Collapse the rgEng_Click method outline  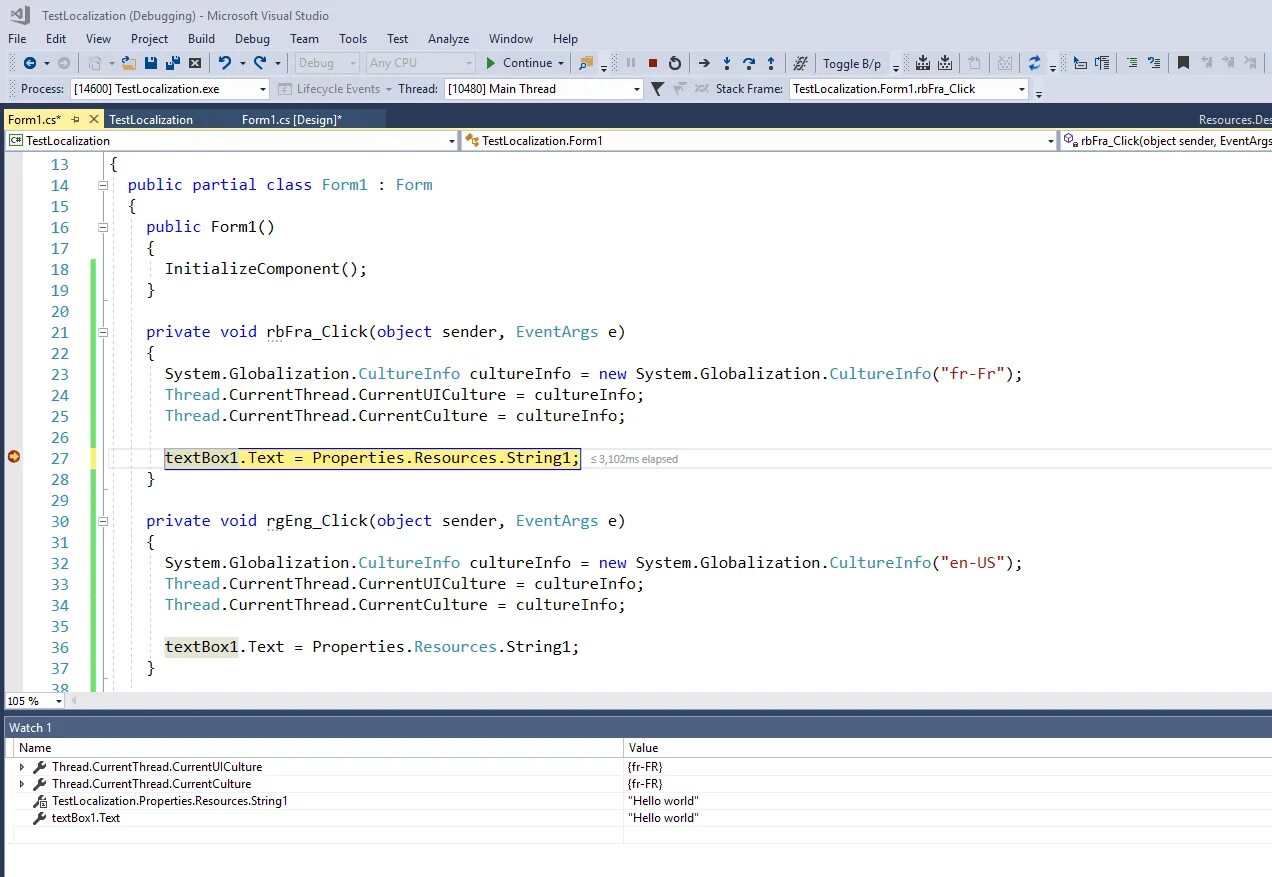tap(103, 521)
